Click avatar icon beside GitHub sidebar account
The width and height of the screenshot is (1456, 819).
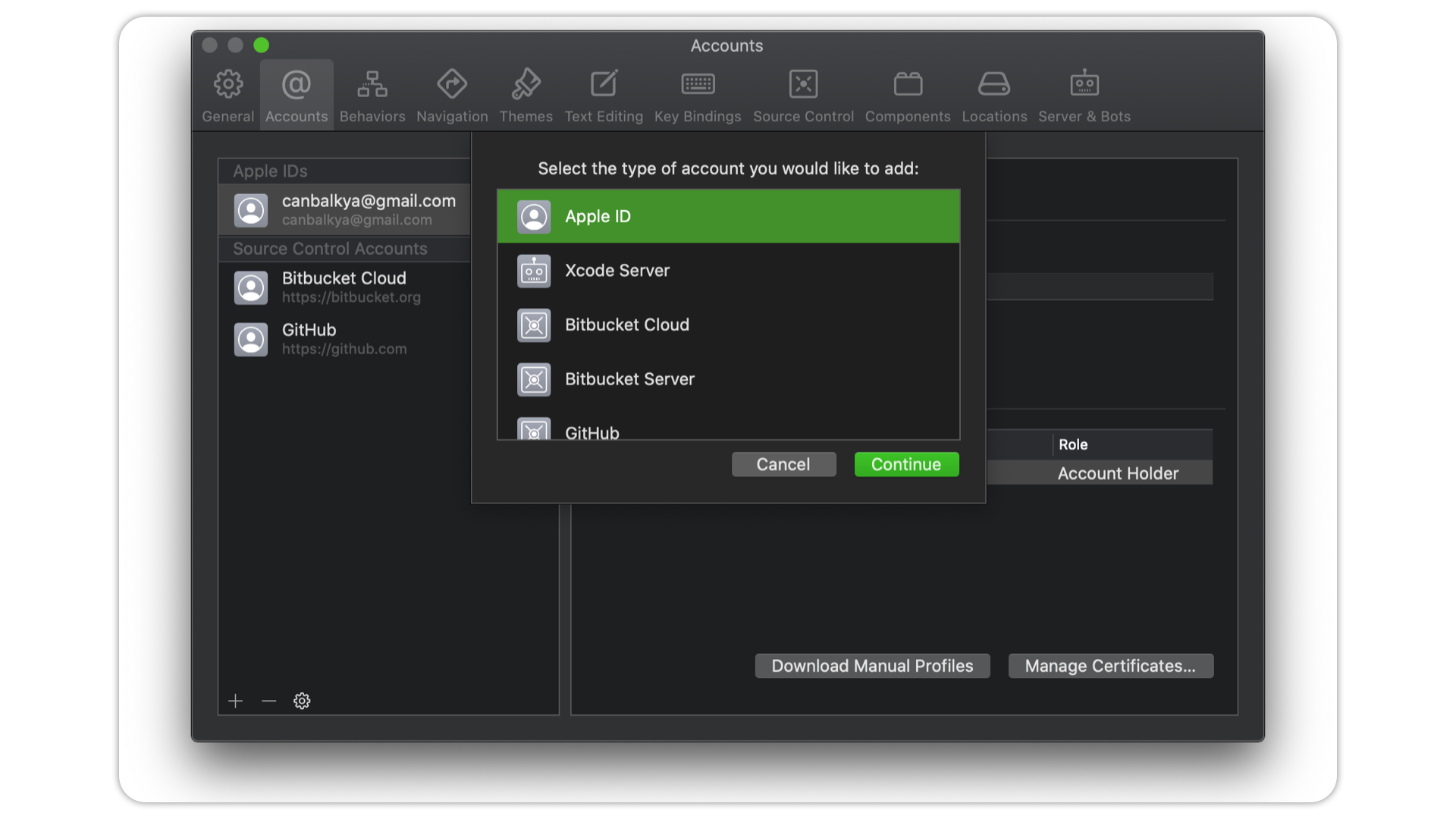251,340
